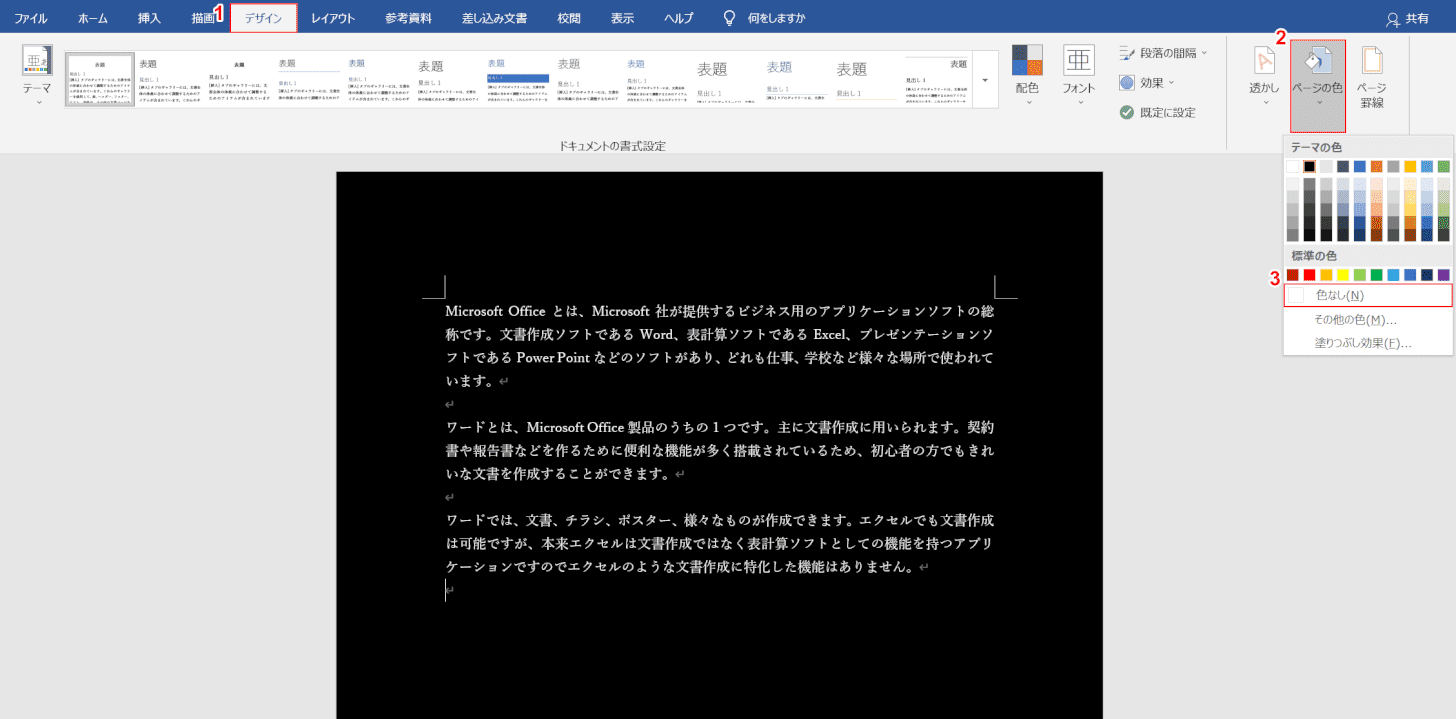Pick the orange standard color swatch
The image size is (1456, 719).
[1327, 275]
